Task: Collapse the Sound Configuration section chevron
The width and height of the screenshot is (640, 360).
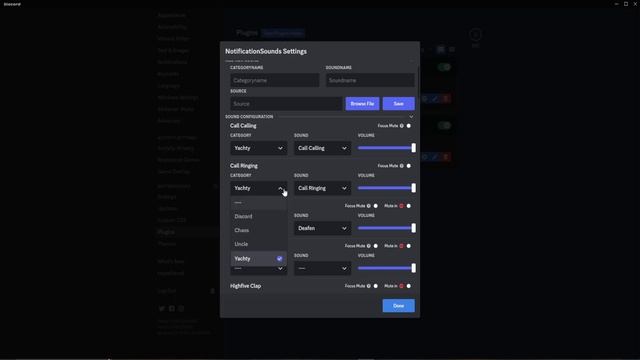Action: pyautogui.click(x=411, y=117)
